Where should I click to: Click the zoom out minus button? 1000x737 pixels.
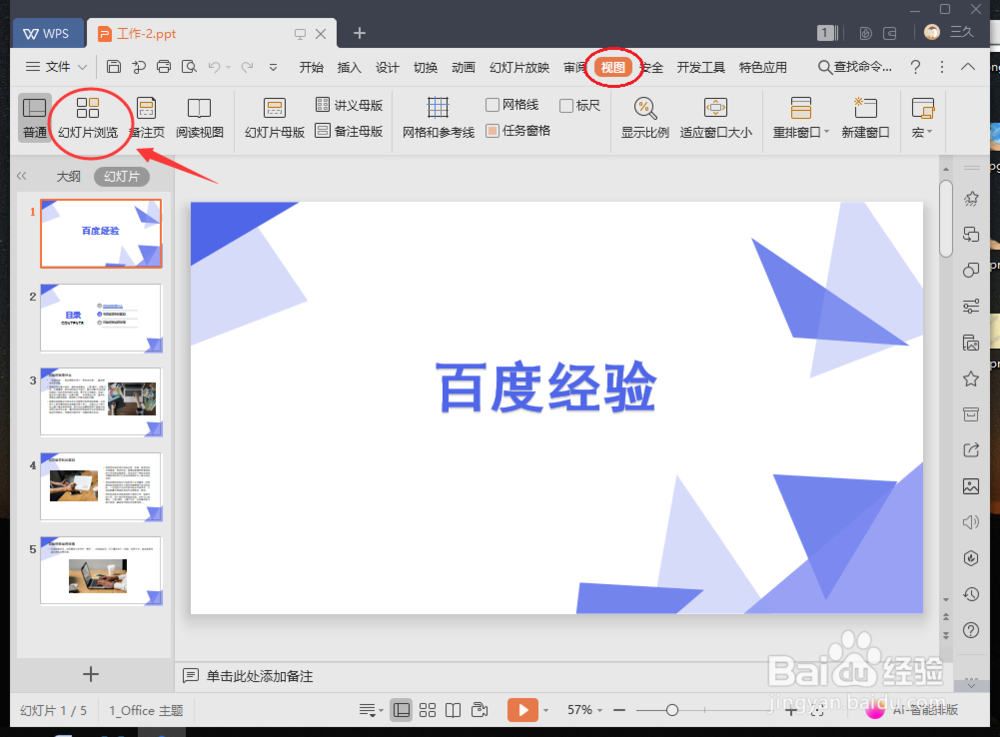click(x=619, y=710)
